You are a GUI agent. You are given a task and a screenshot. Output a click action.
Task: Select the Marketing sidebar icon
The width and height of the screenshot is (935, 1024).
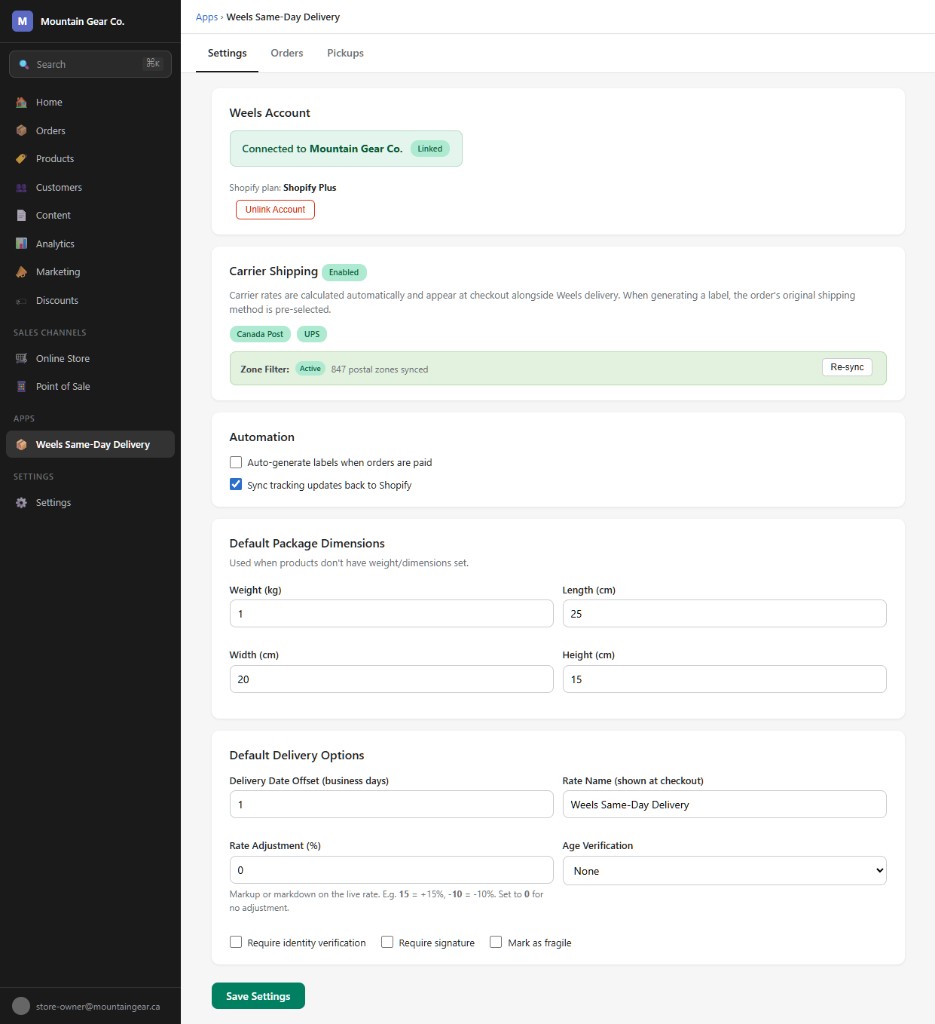point(22,271)
